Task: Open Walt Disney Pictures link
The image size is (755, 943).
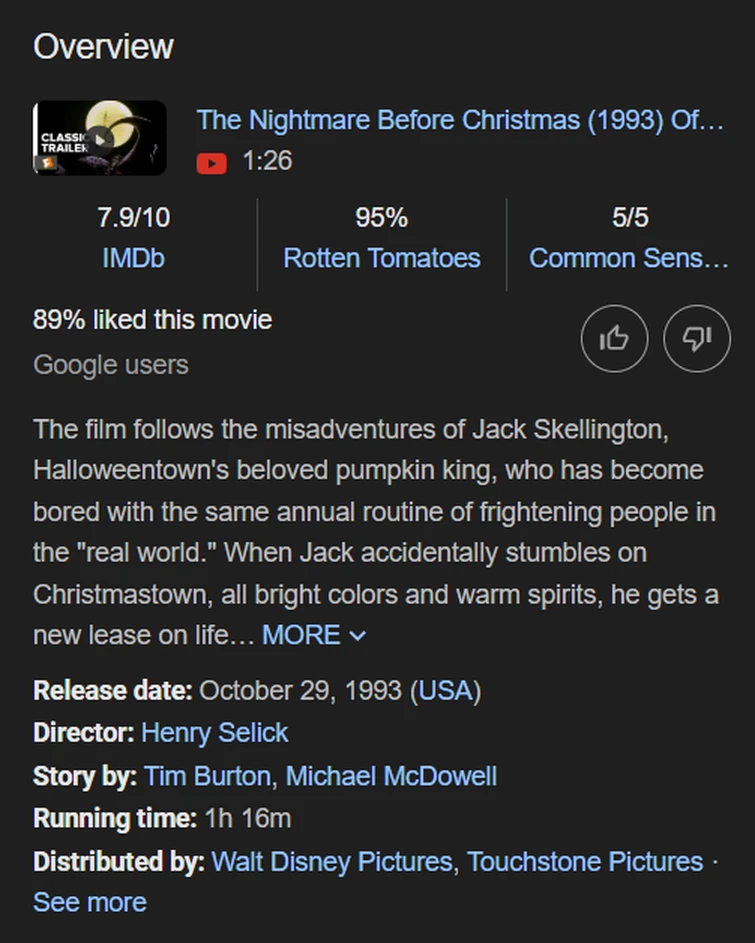Action: (x=331, y=861)
